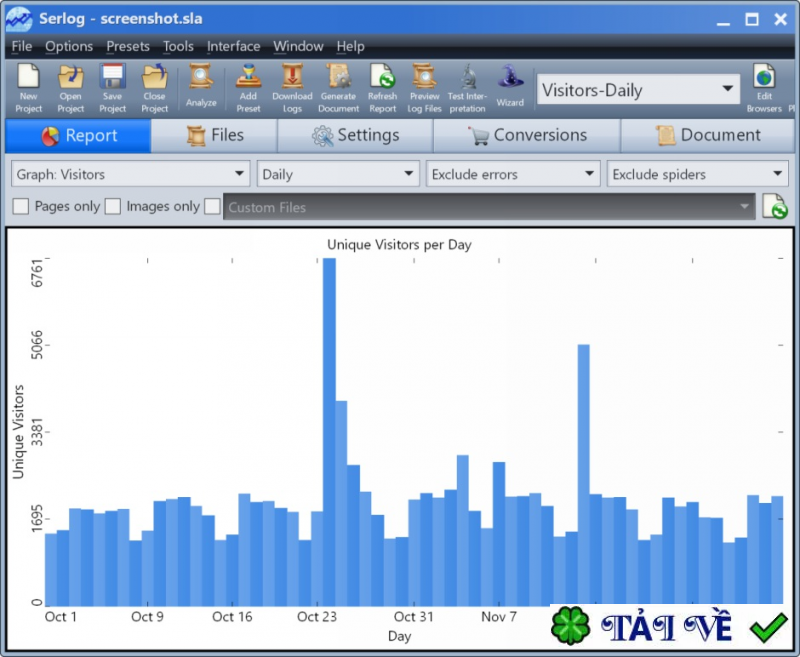The height and width of the screenshot is (657, 800).
Task: Click the Unique Visitors y-axis title
Action: [18, 432]
